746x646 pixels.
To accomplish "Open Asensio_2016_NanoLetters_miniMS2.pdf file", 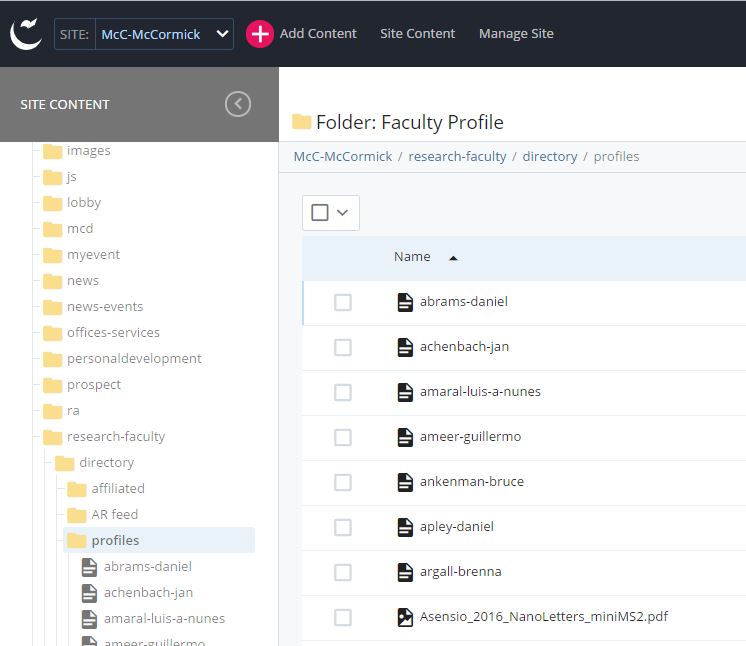I will pyautogui.click(x=543, y=617).
